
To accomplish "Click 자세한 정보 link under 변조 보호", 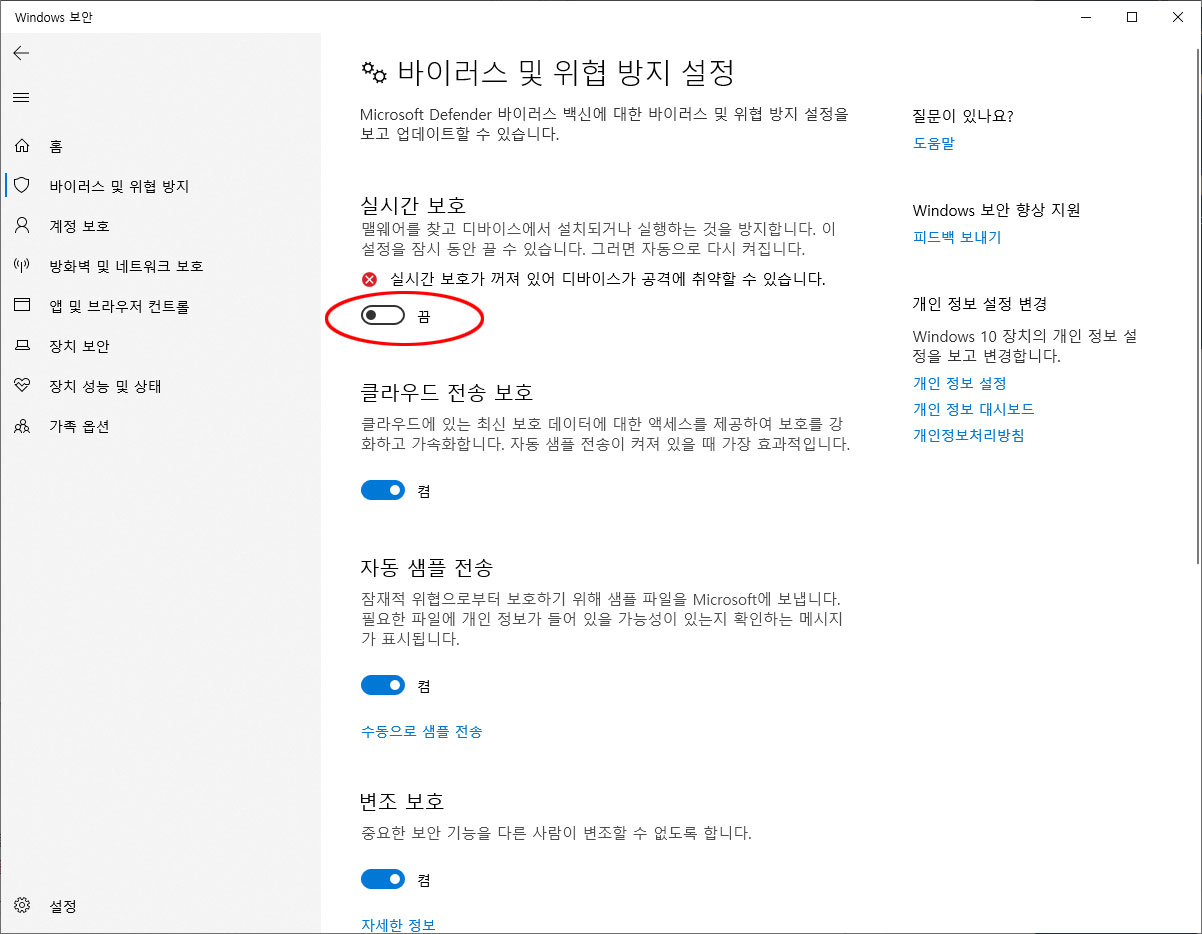I will pyautogui.click(x=398, y=925).
